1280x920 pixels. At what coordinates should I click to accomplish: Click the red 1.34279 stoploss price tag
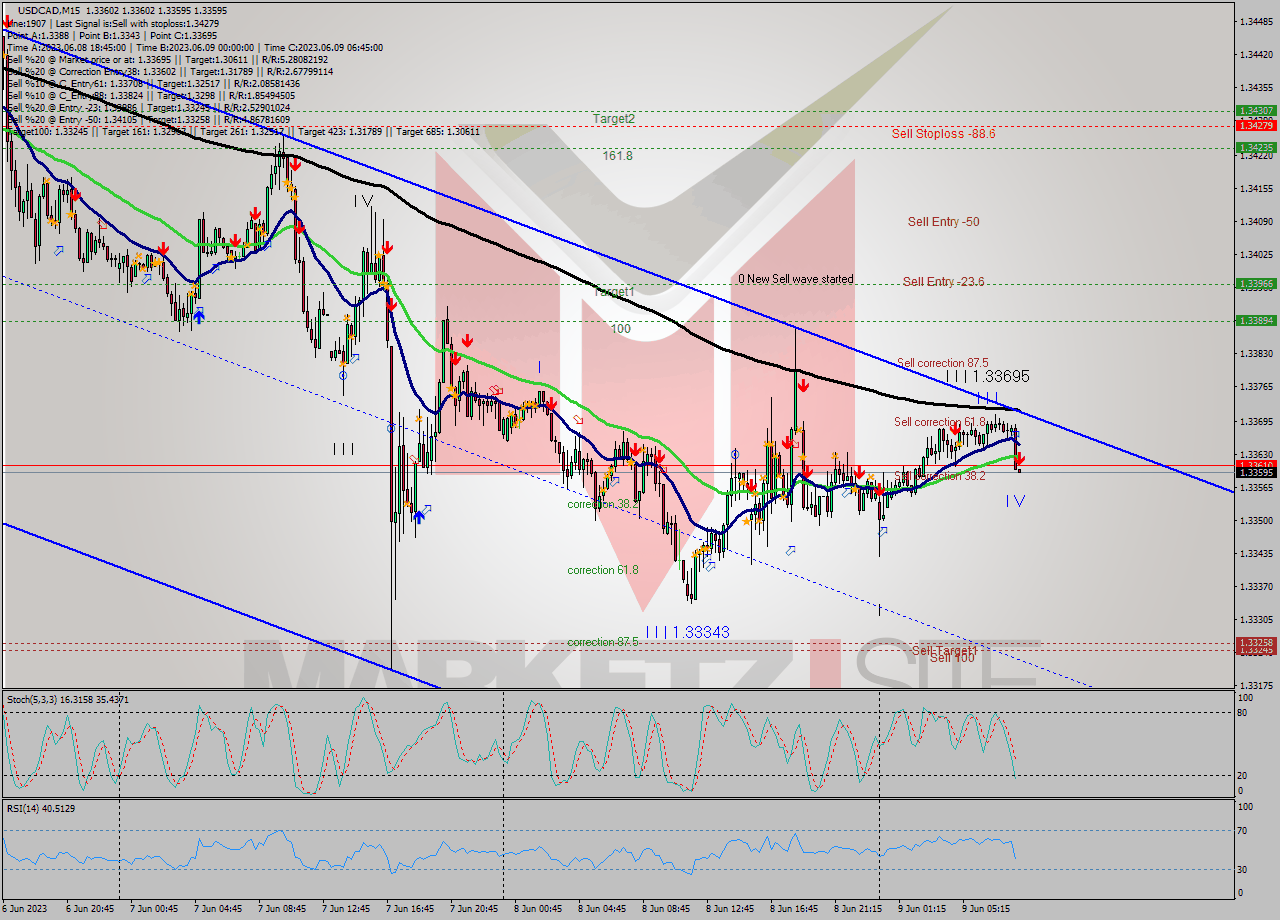(x=1255, y=125)
